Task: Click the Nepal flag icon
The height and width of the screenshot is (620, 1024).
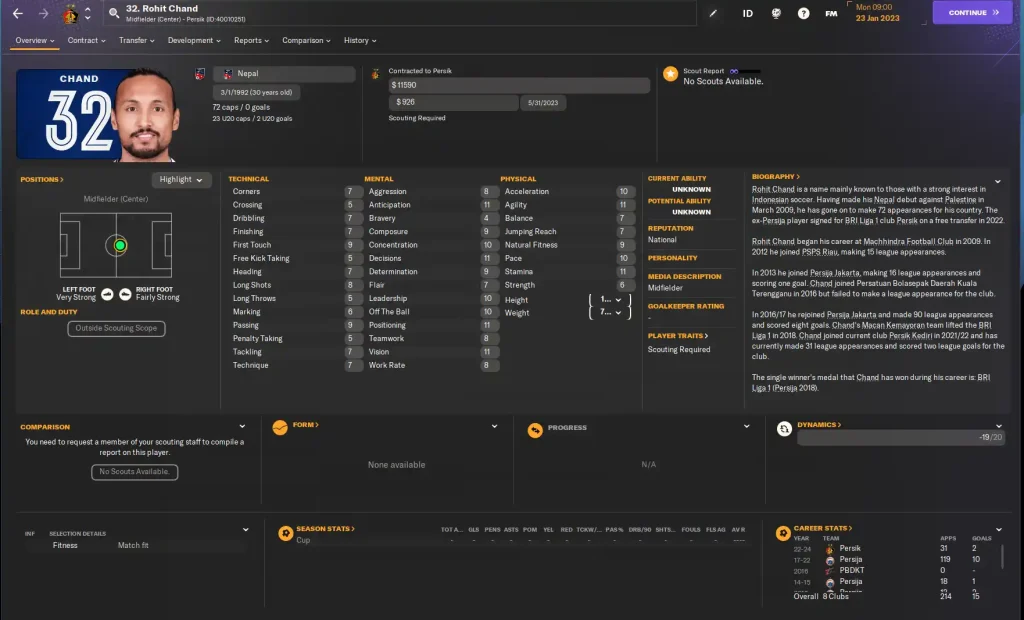Action: point(228,74)
